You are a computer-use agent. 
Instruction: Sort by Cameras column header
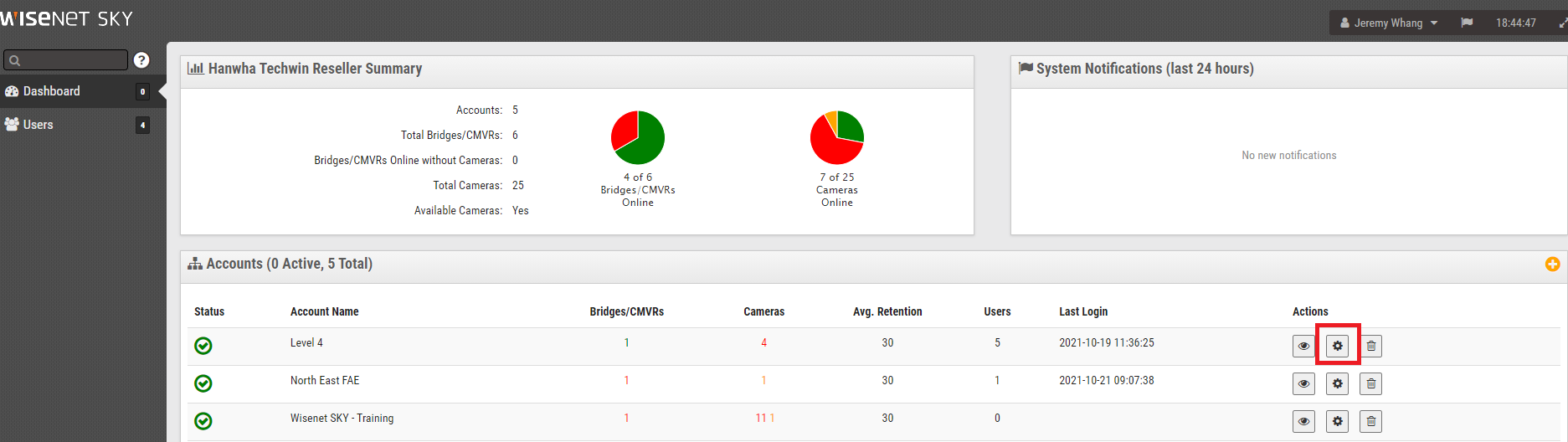pos(763,311)
